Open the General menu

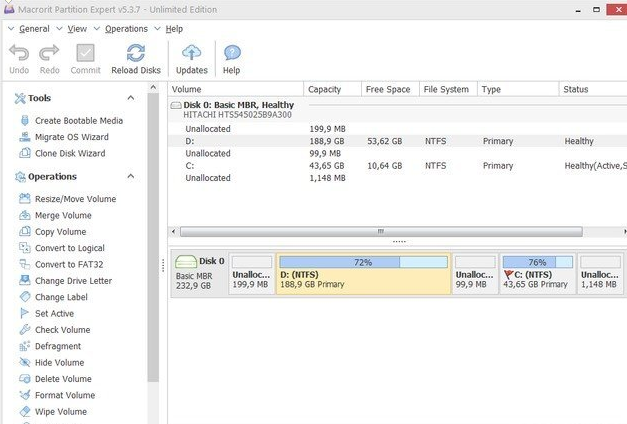[x=34, y=29]
